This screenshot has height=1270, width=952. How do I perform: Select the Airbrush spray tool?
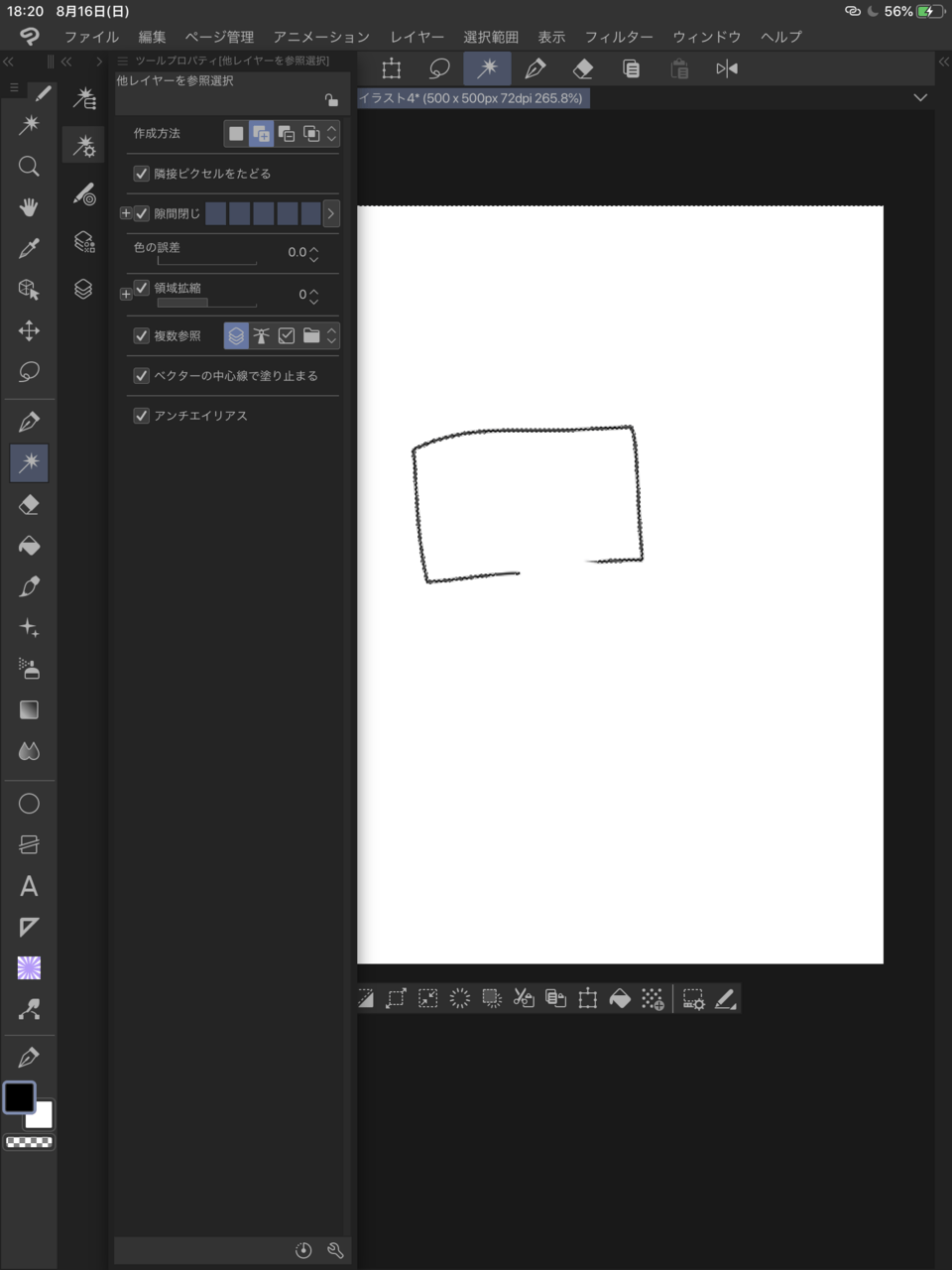[29, 669]
